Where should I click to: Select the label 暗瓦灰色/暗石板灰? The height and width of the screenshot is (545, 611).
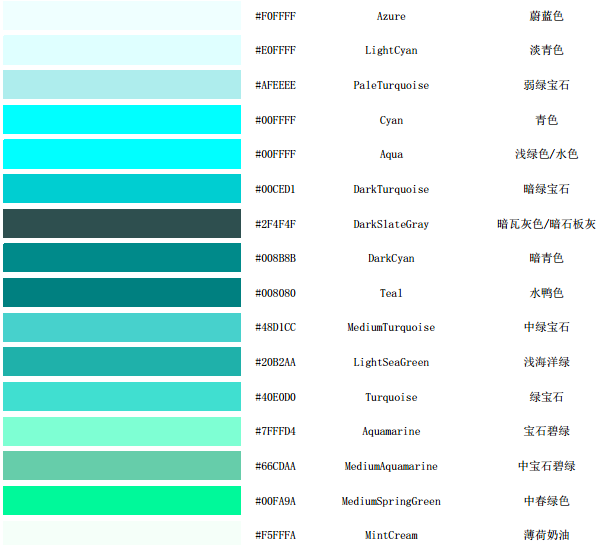(546, 224)
